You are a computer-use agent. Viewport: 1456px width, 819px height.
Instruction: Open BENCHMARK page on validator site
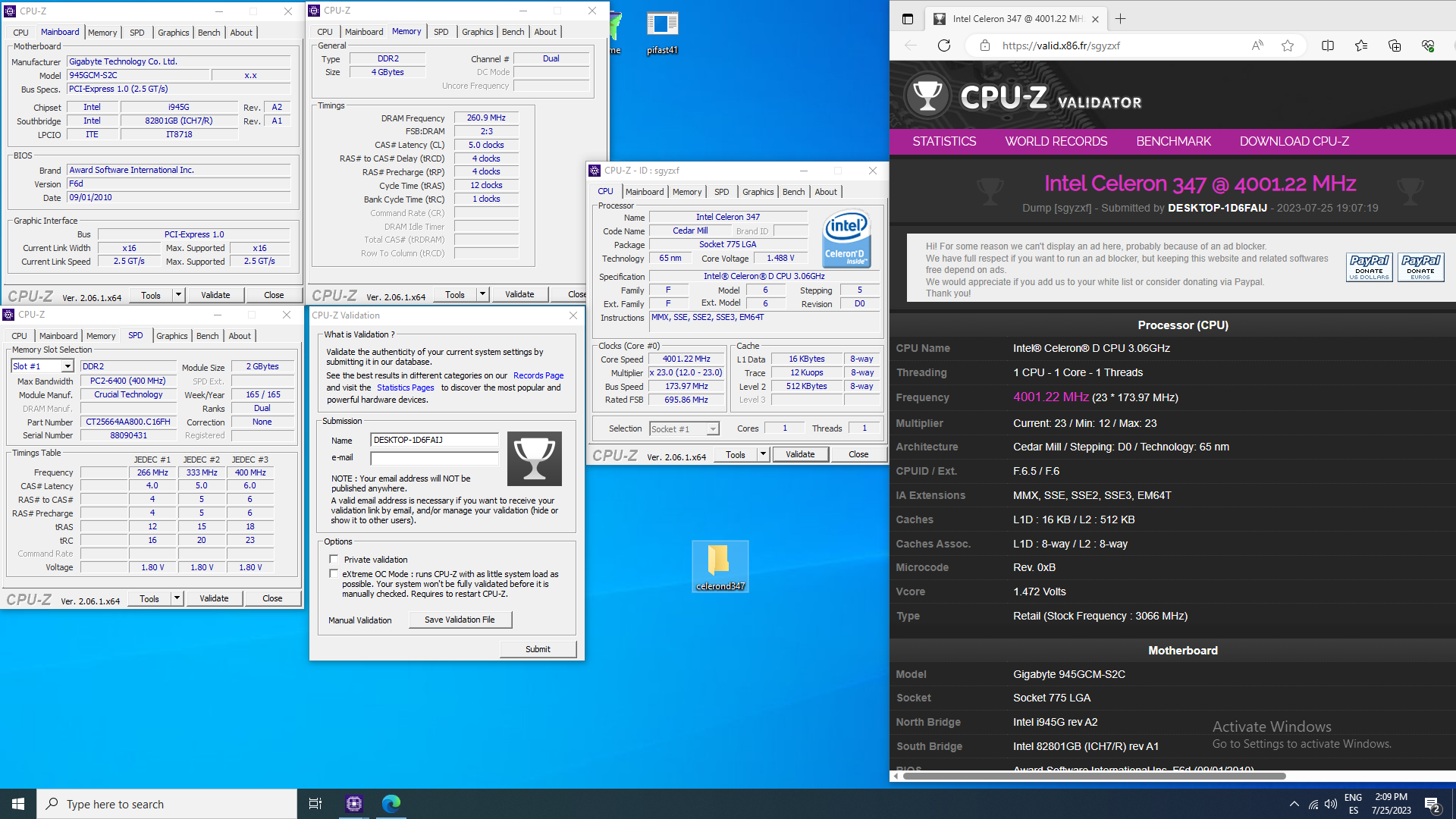pyautogui.click(x=1173, y=141)
